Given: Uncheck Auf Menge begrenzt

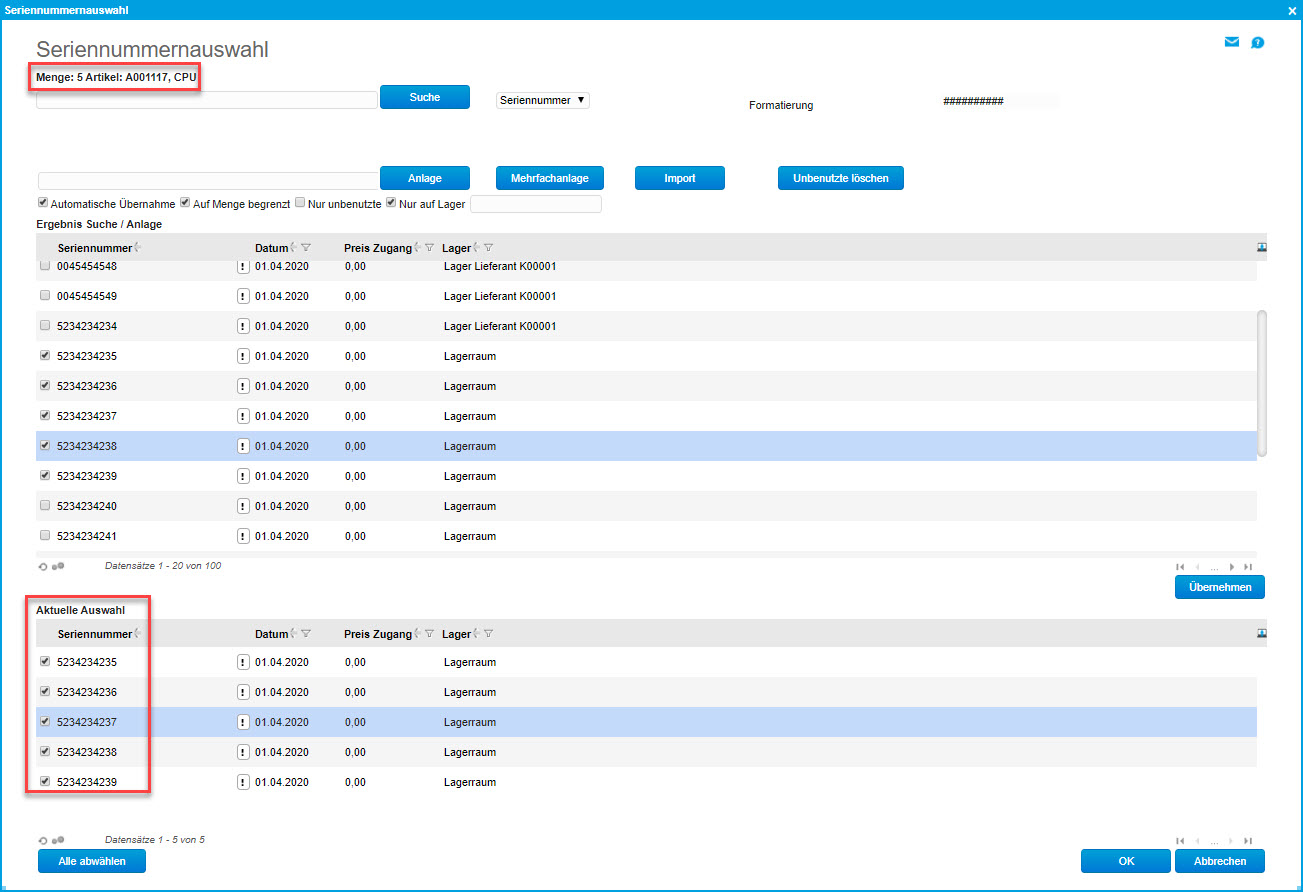Looking at the screenshot, I should coord(185,202).
